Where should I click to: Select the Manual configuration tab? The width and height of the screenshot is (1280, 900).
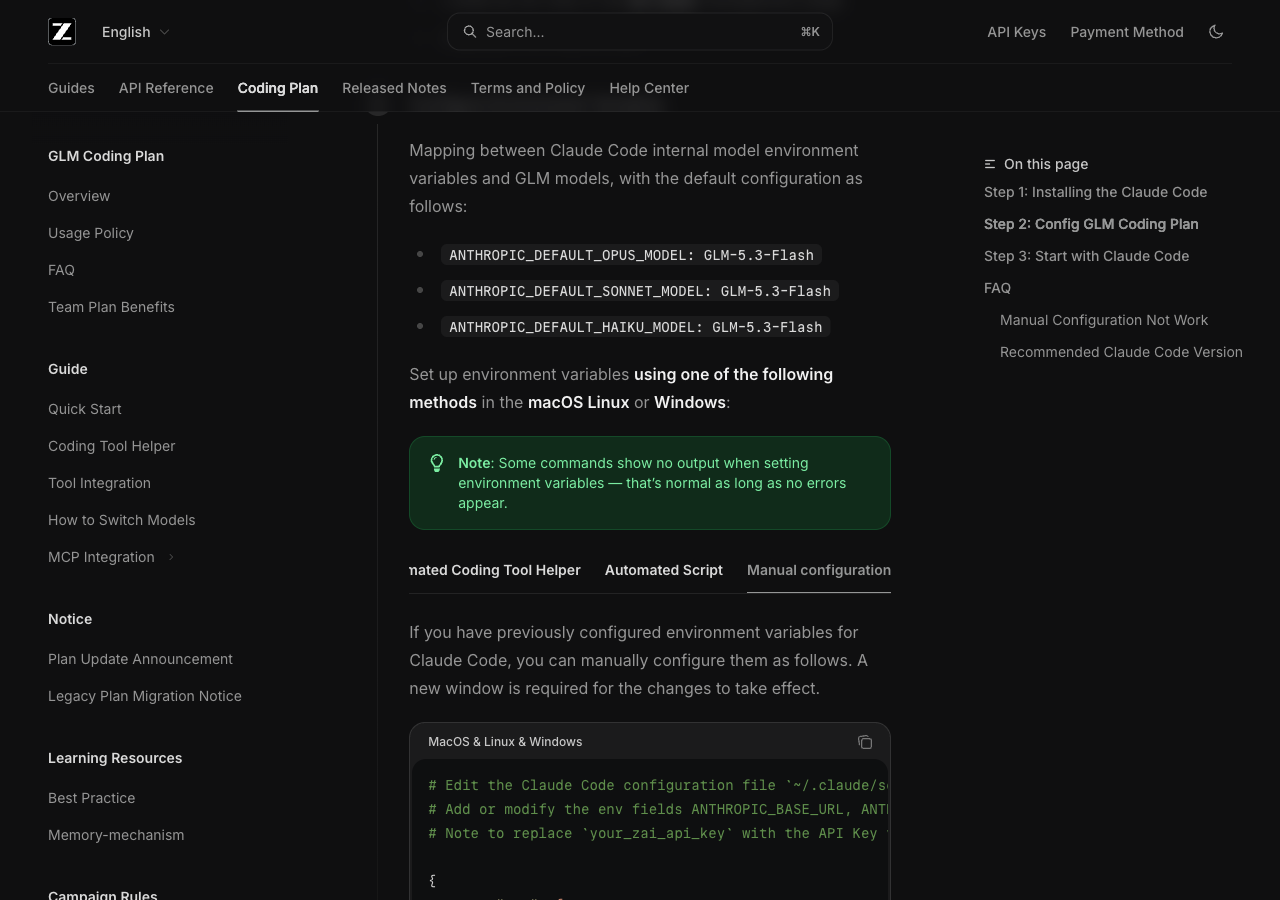point(819,570)
